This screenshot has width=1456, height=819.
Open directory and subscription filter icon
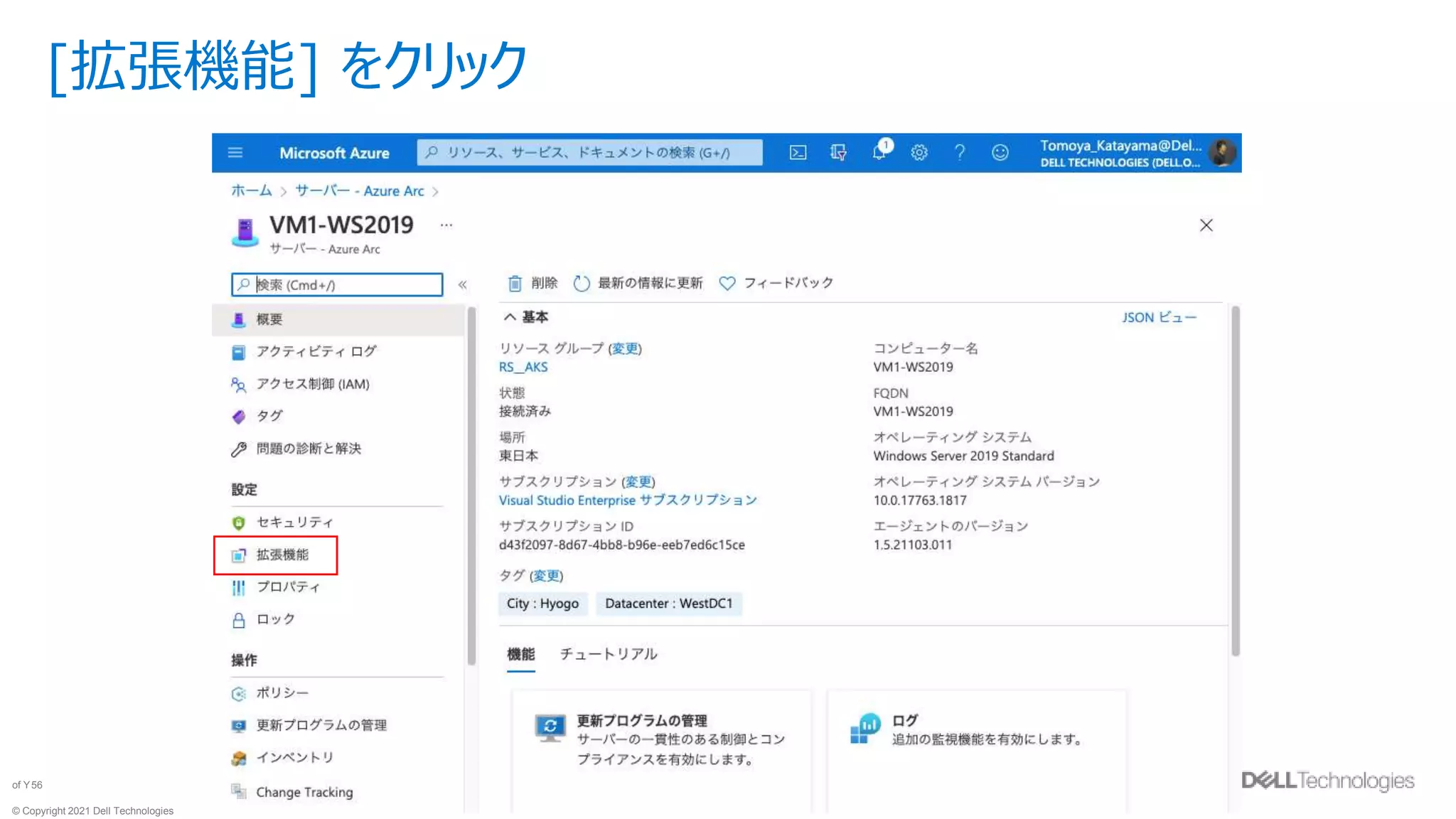click(838, 153)
